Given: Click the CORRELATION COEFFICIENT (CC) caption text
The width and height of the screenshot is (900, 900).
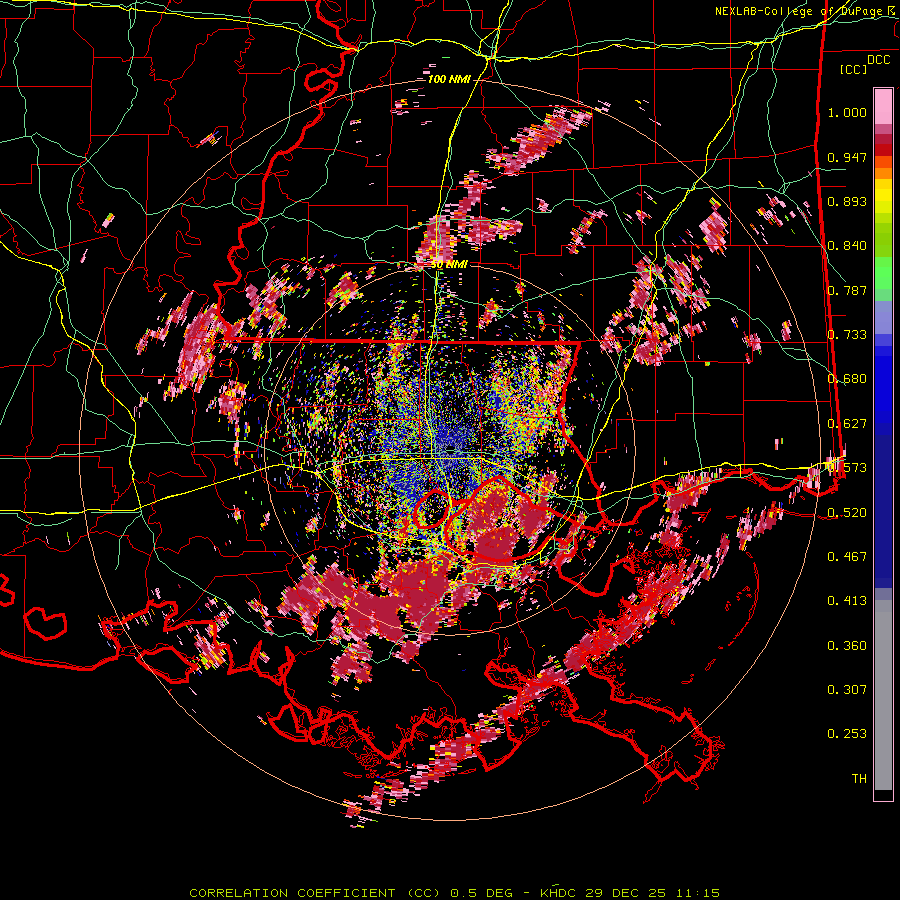Looking at the screenshot, I should point(315,893).
